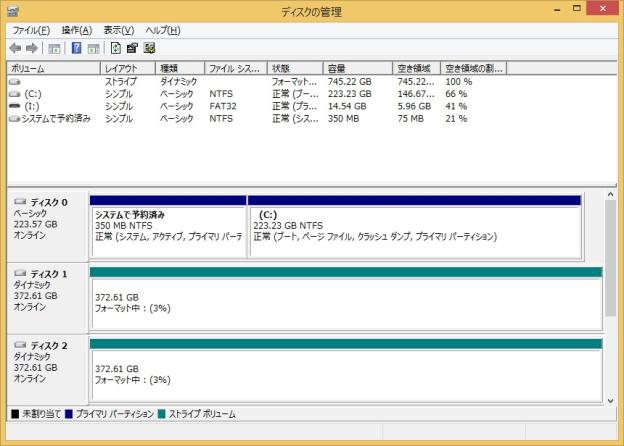The width and height of the screenshot is (624, 446).
Task: Click the 66 % free ratio cell
Action: [x=456, y=94]
